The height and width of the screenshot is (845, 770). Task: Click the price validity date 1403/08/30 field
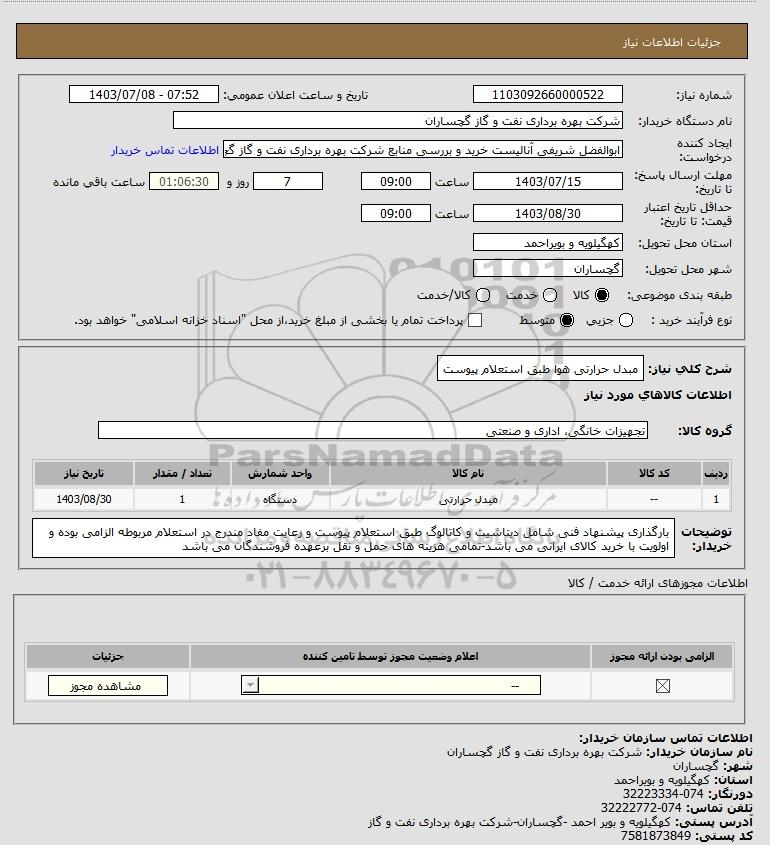pyautogui.click(x=547, y=213)
